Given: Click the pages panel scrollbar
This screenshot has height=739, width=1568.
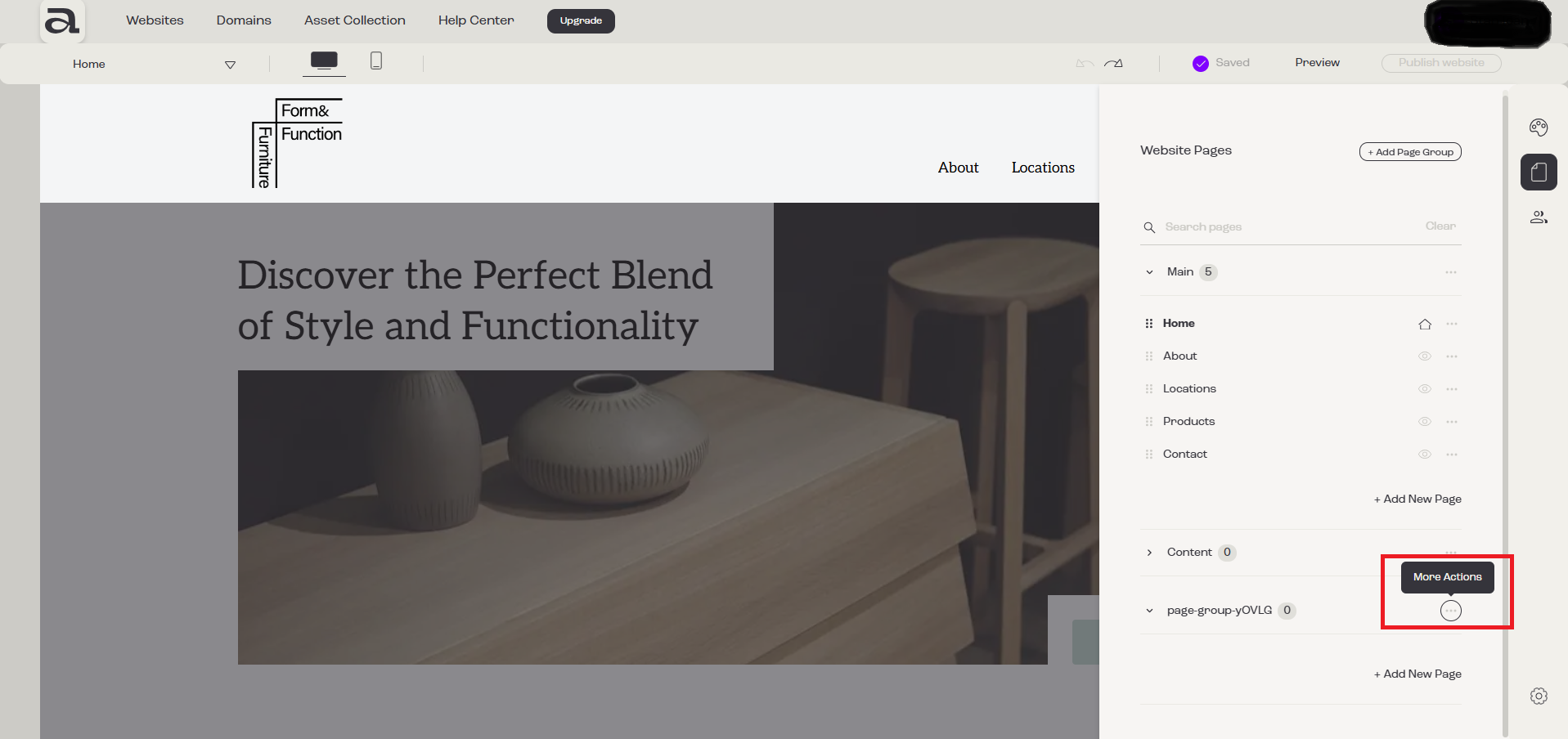Looking at the screenshot, I should point(1505,417).
